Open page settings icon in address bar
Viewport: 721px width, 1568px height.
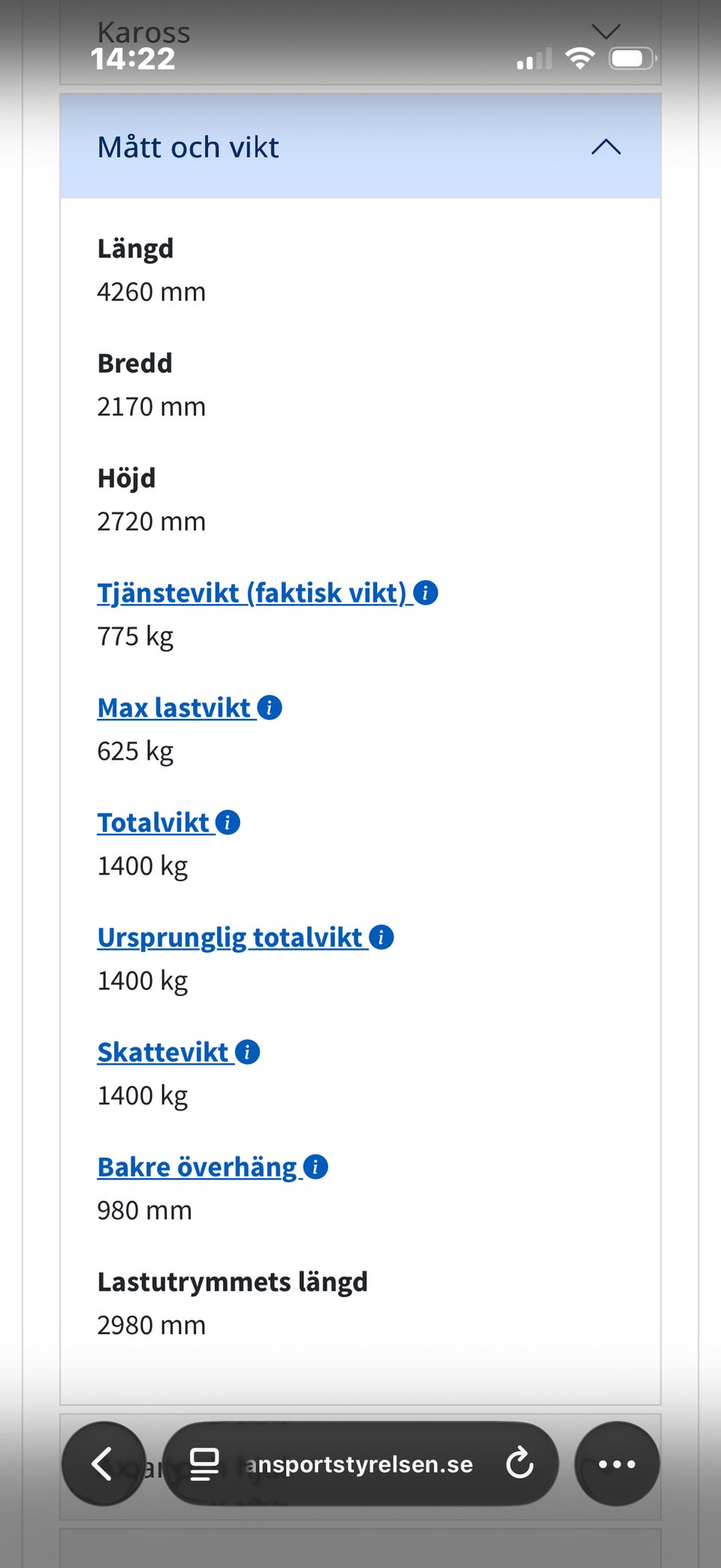pyautogui.click(x=204, y=1464)
